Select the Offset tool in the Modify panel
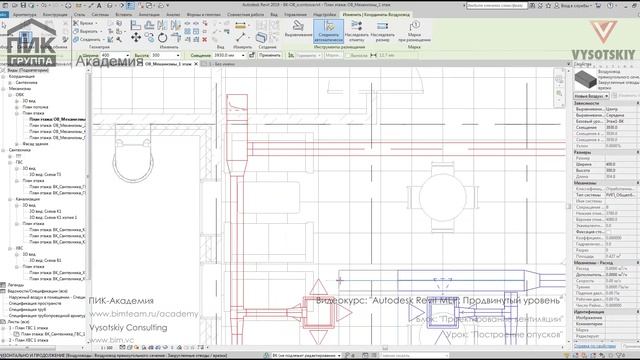This screenshot has width=640, height=360. [x=149, y=25]
